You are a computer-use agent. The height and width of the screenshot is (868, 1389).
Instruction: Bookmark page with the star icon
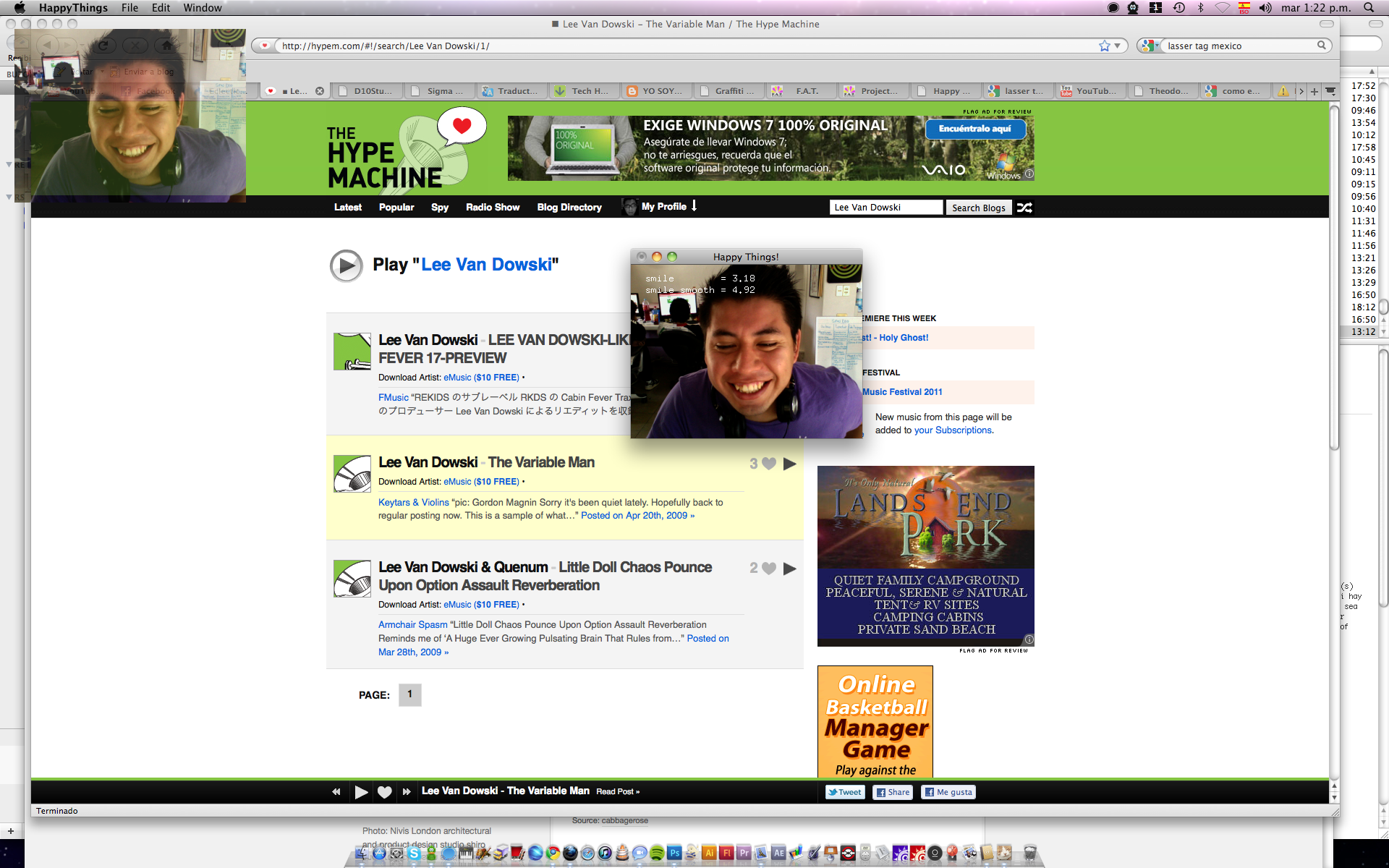(x=1104, y=46)
